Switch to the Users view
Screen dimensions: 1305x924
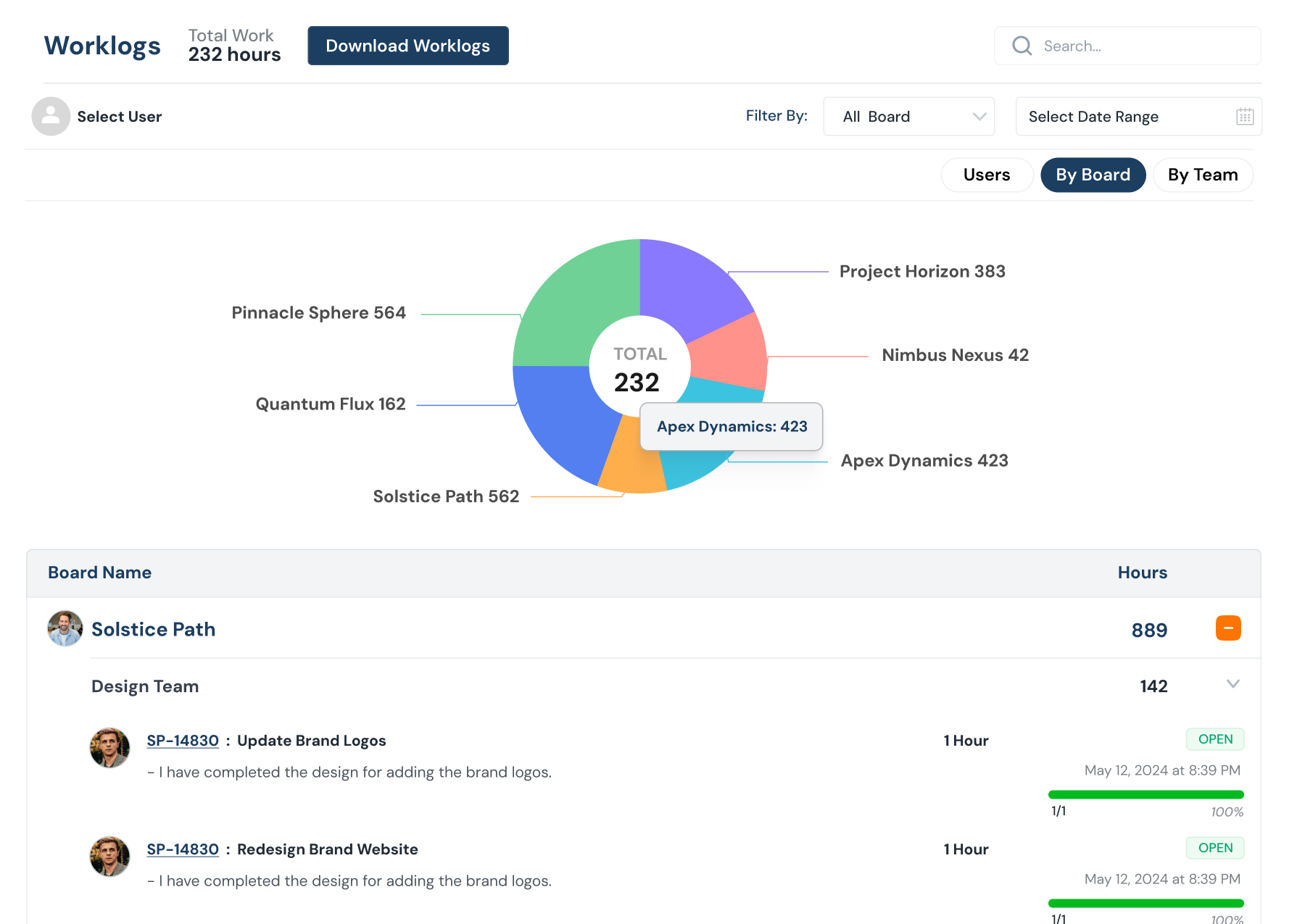click(986, 175)
